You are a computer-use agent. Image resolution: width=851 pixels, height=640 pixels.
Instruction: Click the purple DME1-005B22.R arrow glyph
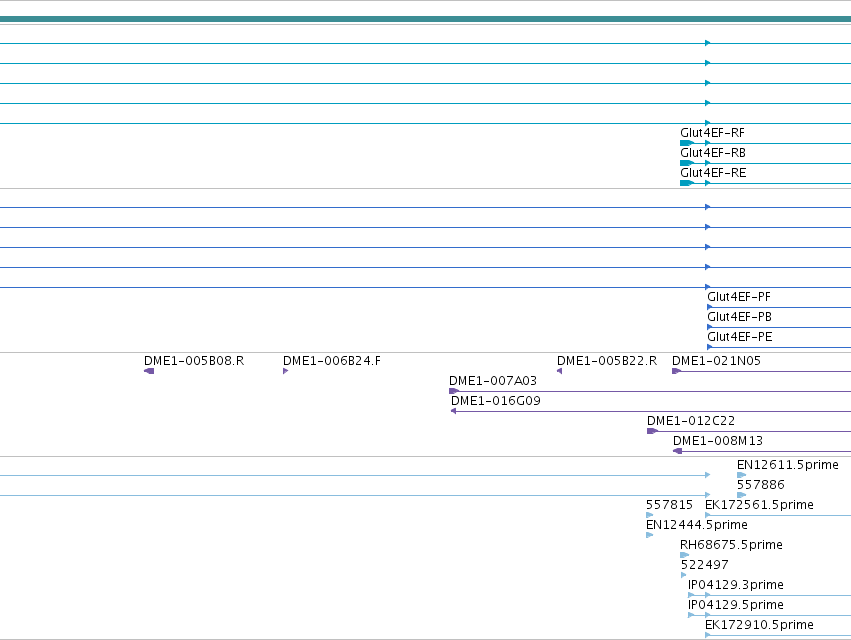pyautogui.click(x=560, y=371)
